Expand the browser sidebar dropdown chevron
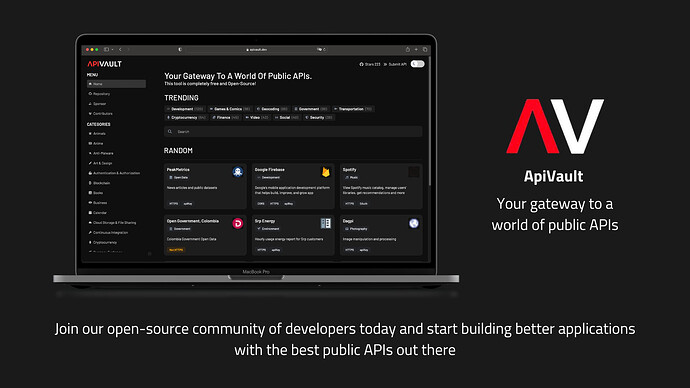Image resolution: width=690 pixels, height=388 pixels. click(113, 50)
